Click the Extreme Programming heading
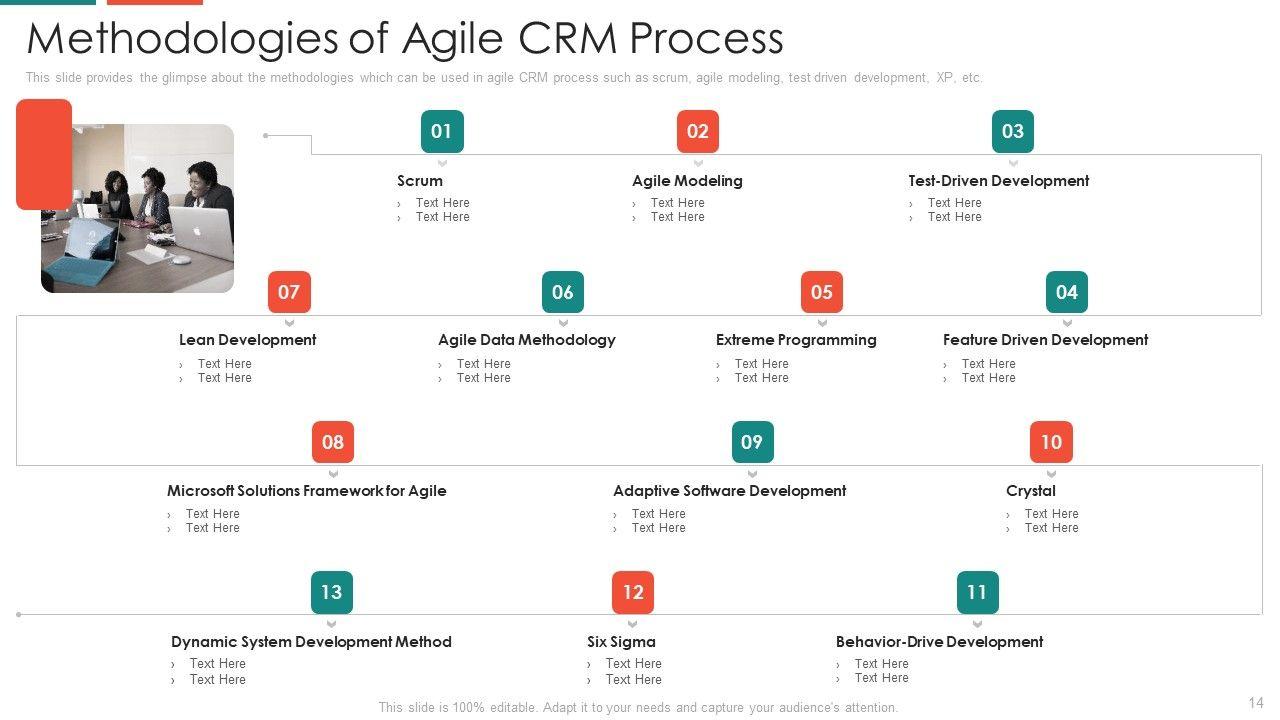This screenshot has width=1280, height=720. 796,340
